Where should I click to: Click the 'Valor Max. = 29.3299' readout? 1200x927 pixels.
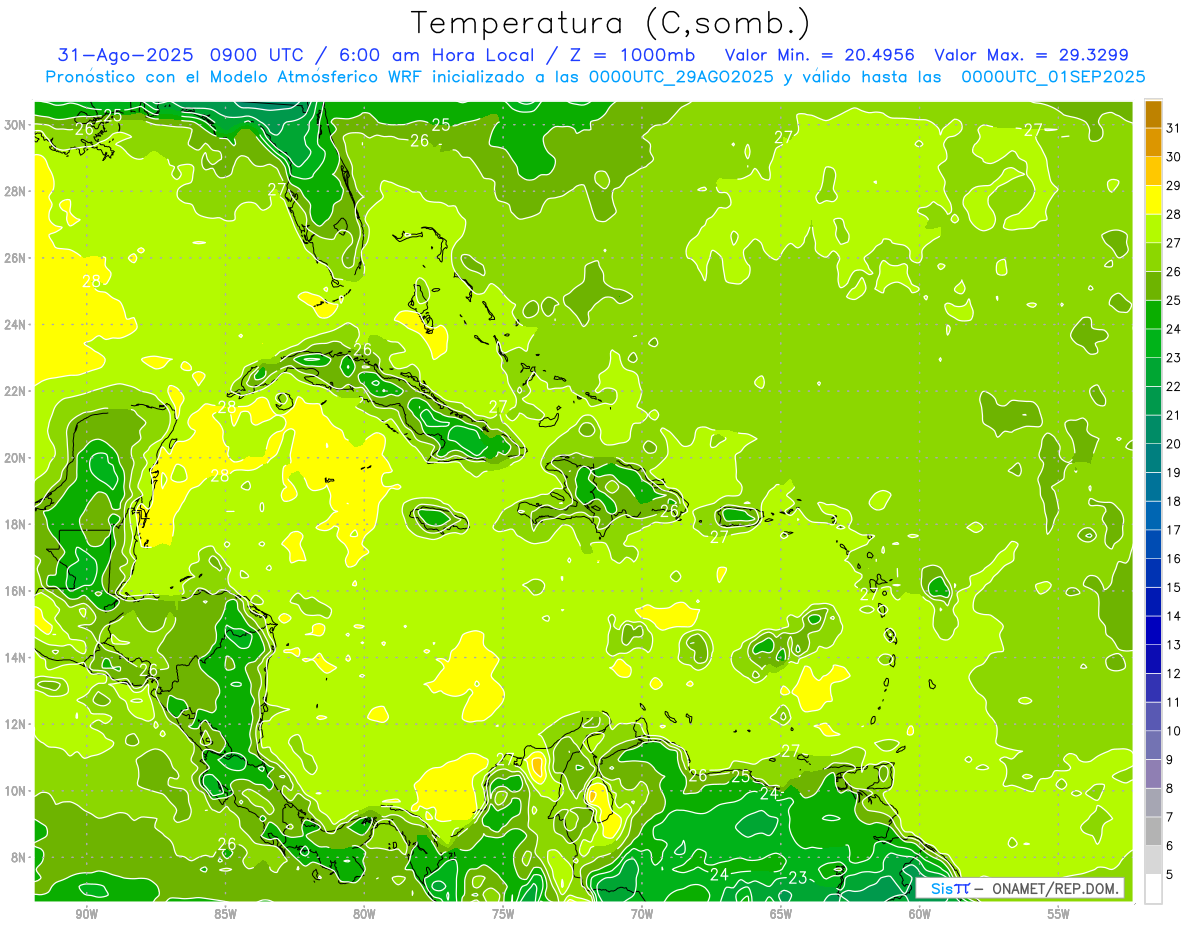[1031, 55]
